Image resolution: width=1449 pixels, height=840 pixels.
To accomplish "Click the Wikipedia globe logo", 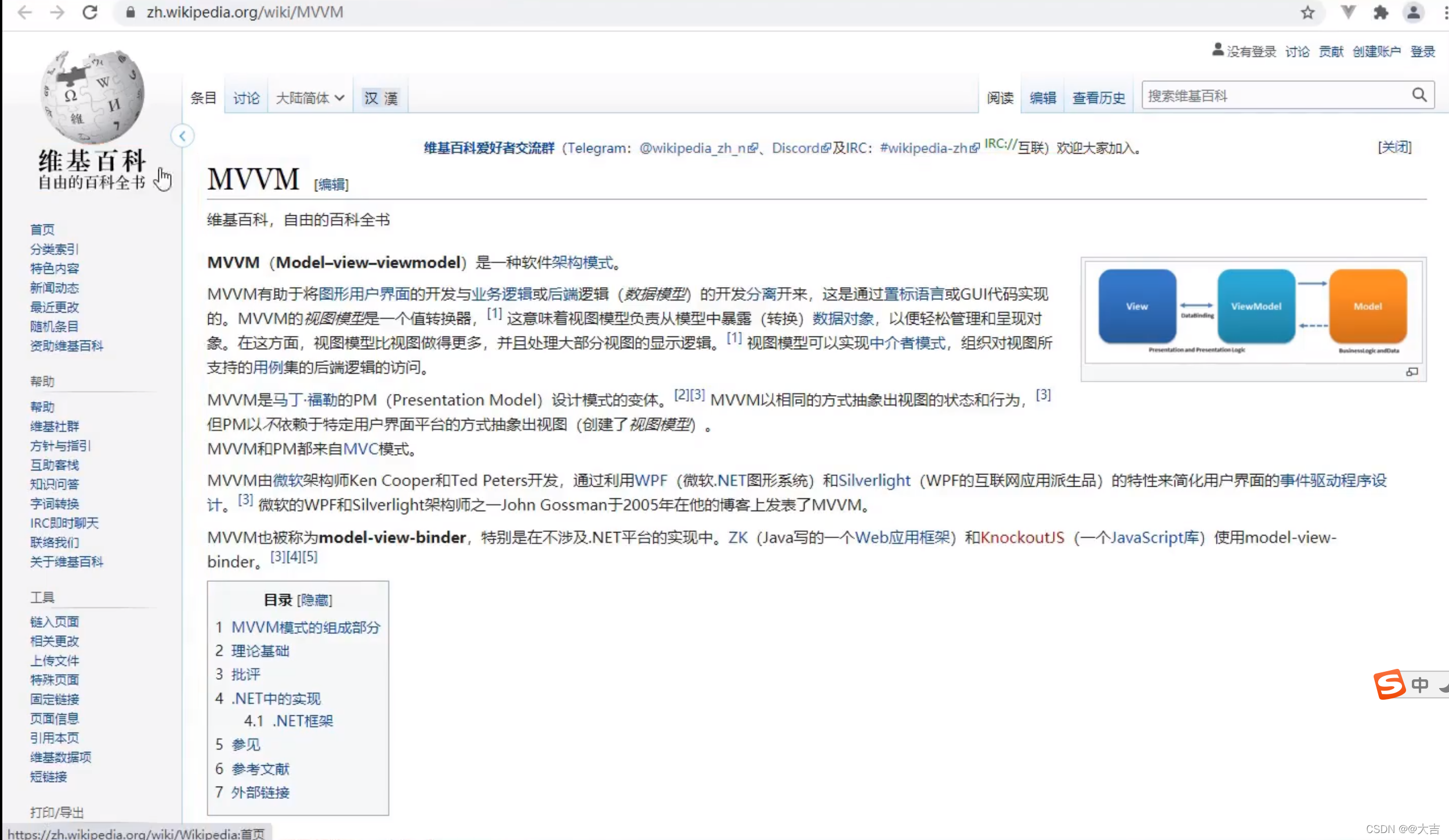I will 92,96.
